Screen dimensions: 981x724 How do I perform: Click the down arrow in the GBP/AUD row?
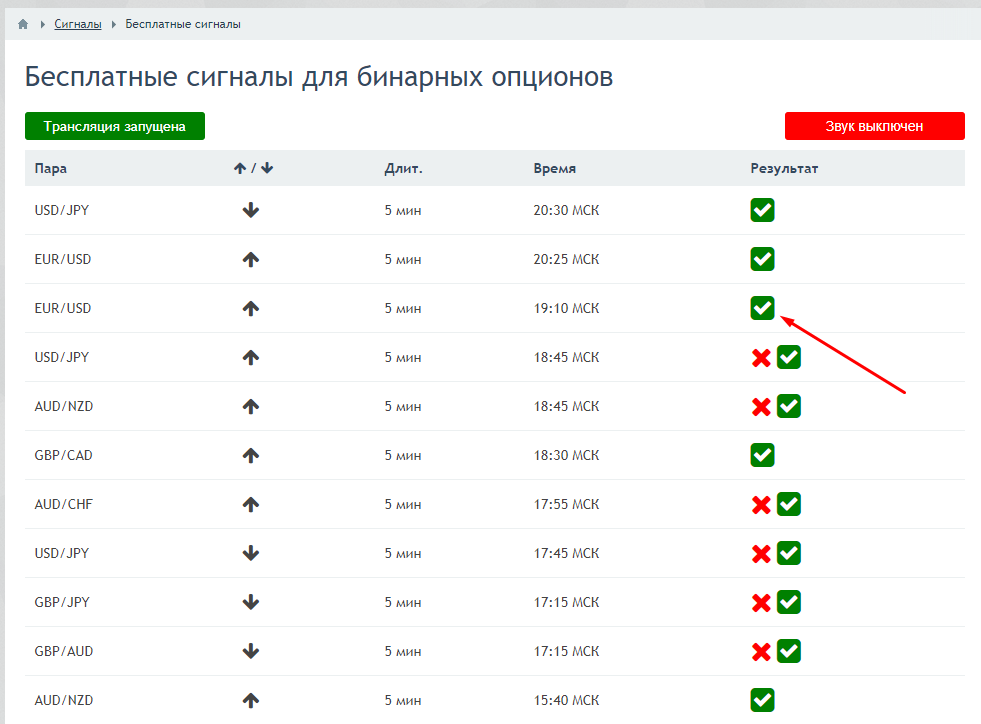(251, 651)
